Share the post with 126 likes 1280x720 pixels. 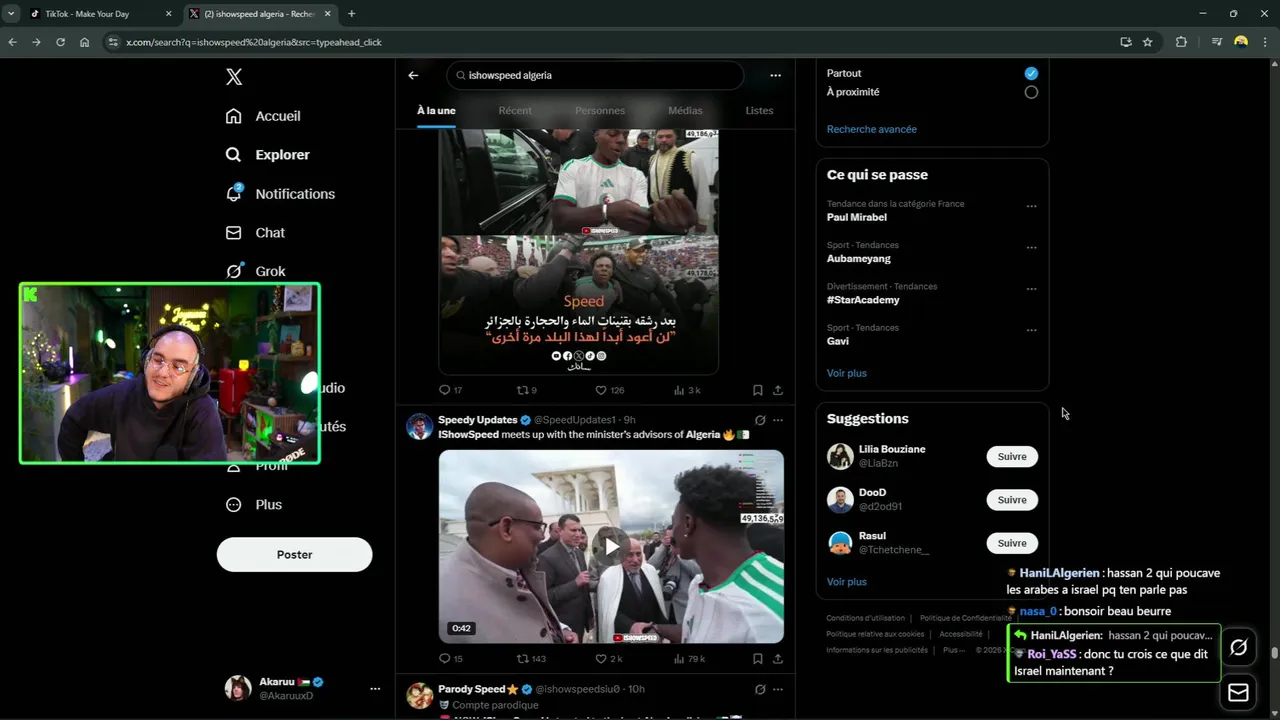pos(778,390)
